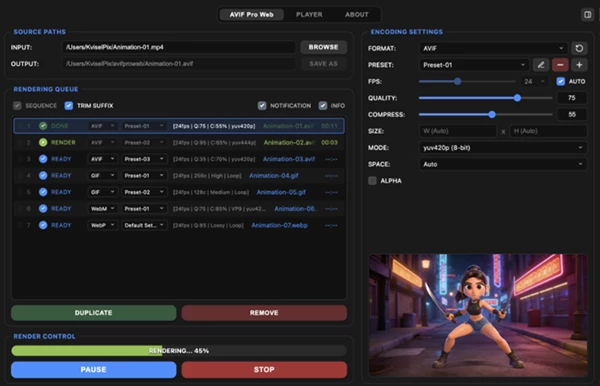Image resolution: width=600 pixels, height=386 pixels.
Task: Click the layout toggle icon at top right
Action: [587, 15]
